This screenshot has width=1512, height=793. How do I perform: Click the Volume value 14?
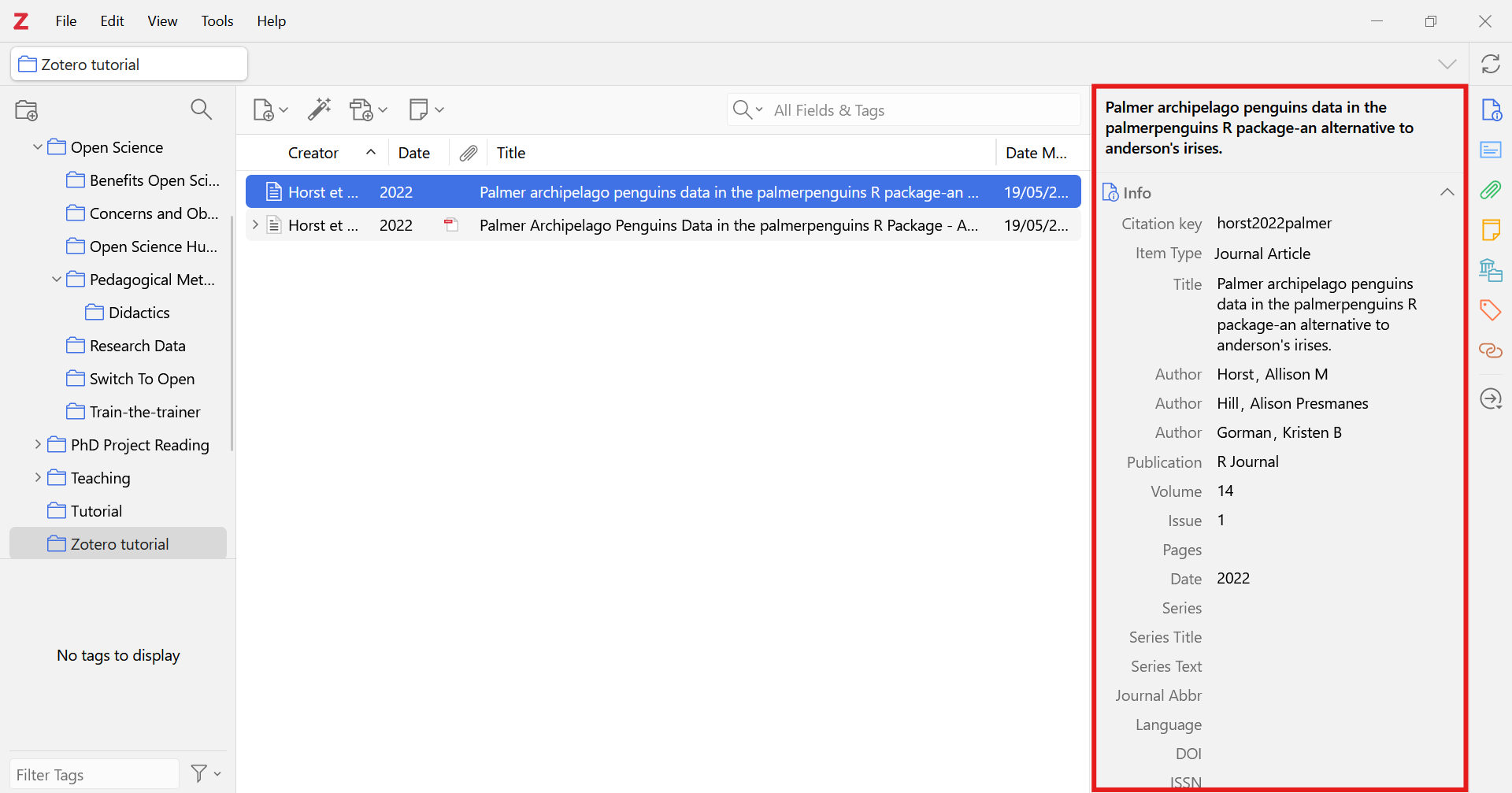tap(1225, 491)
